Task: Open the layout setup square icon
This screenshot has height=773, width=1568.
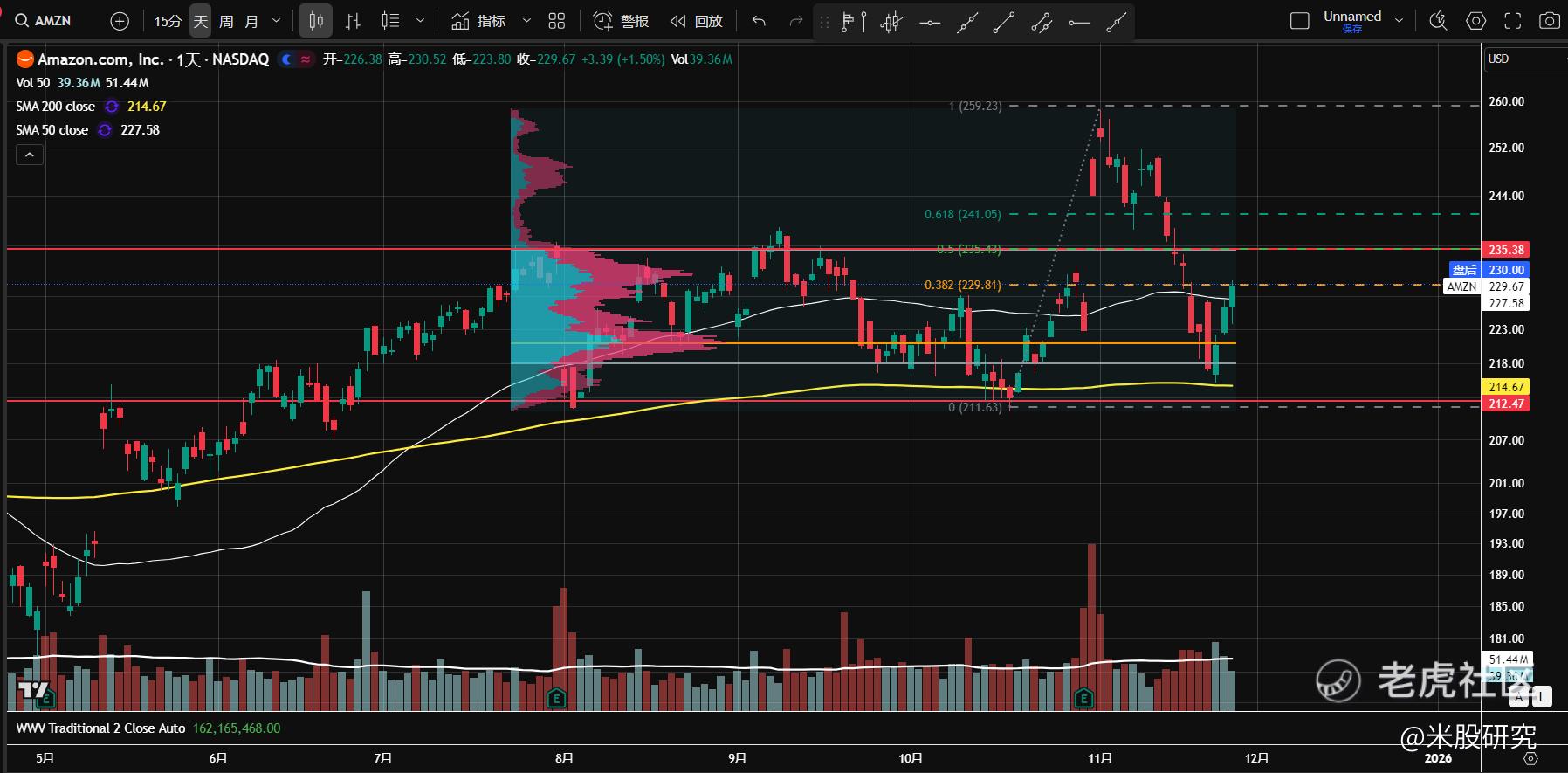Action: coord(1300,21)
